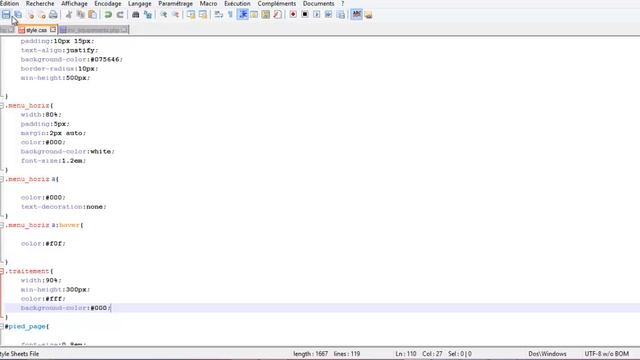Open the Documents menu

(318, 3)
